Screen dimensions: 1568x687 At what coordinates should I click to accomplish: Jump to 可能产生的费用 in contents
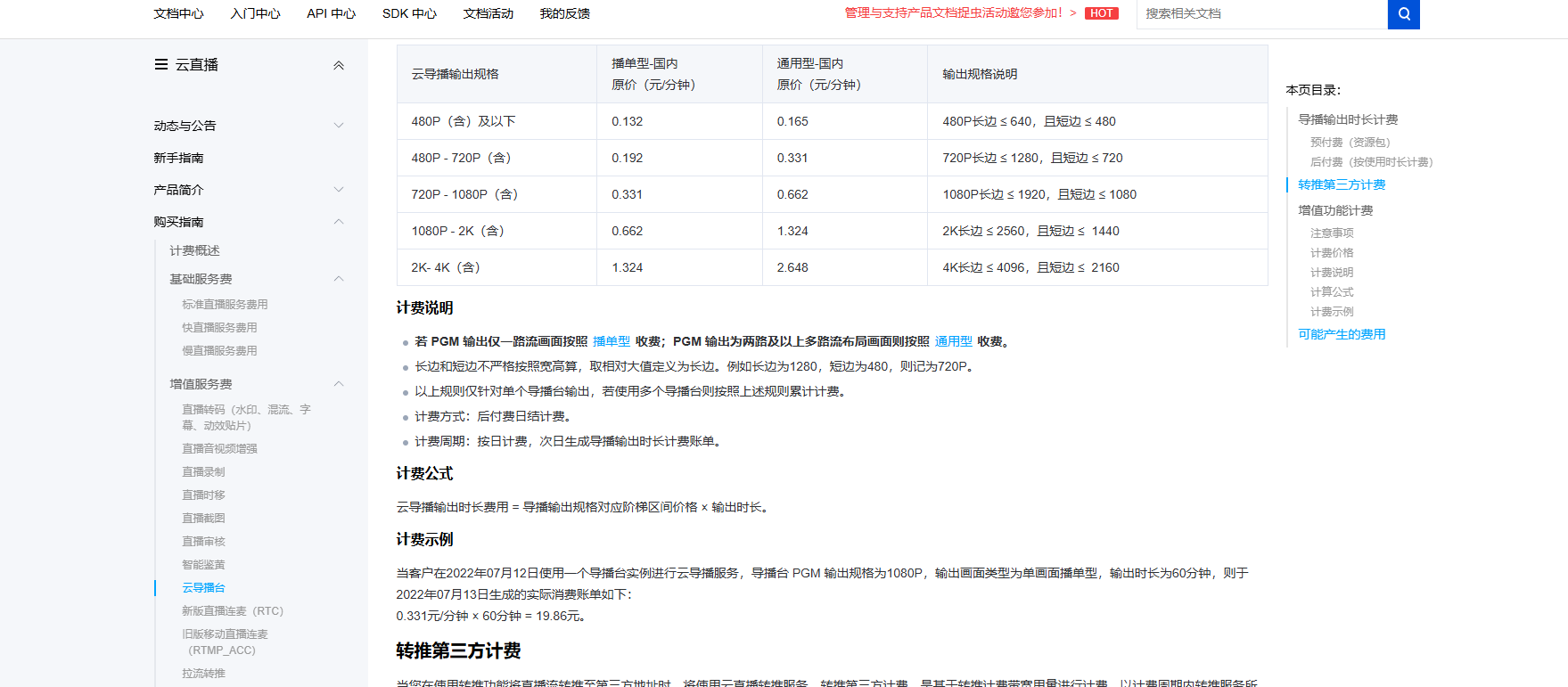1342,334
